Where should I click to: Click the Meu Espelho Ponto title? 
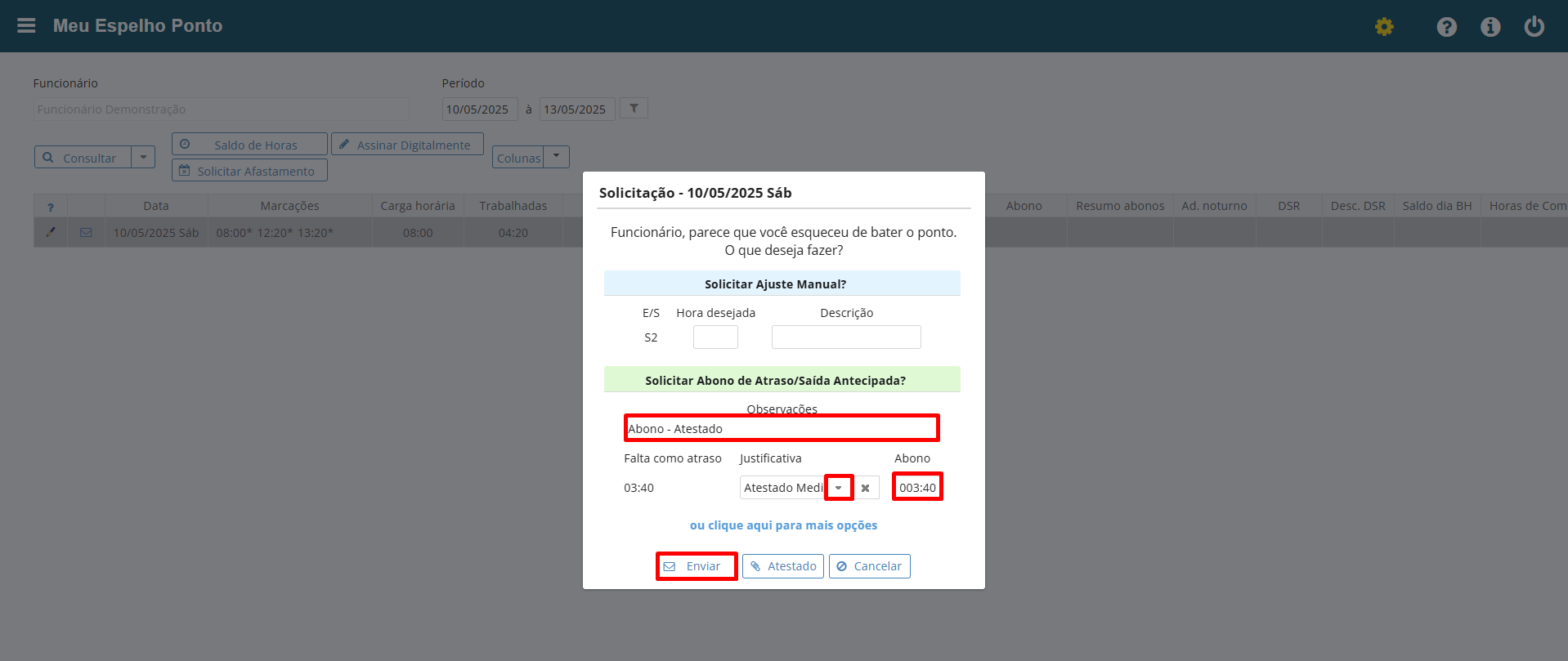coord(137,25)
